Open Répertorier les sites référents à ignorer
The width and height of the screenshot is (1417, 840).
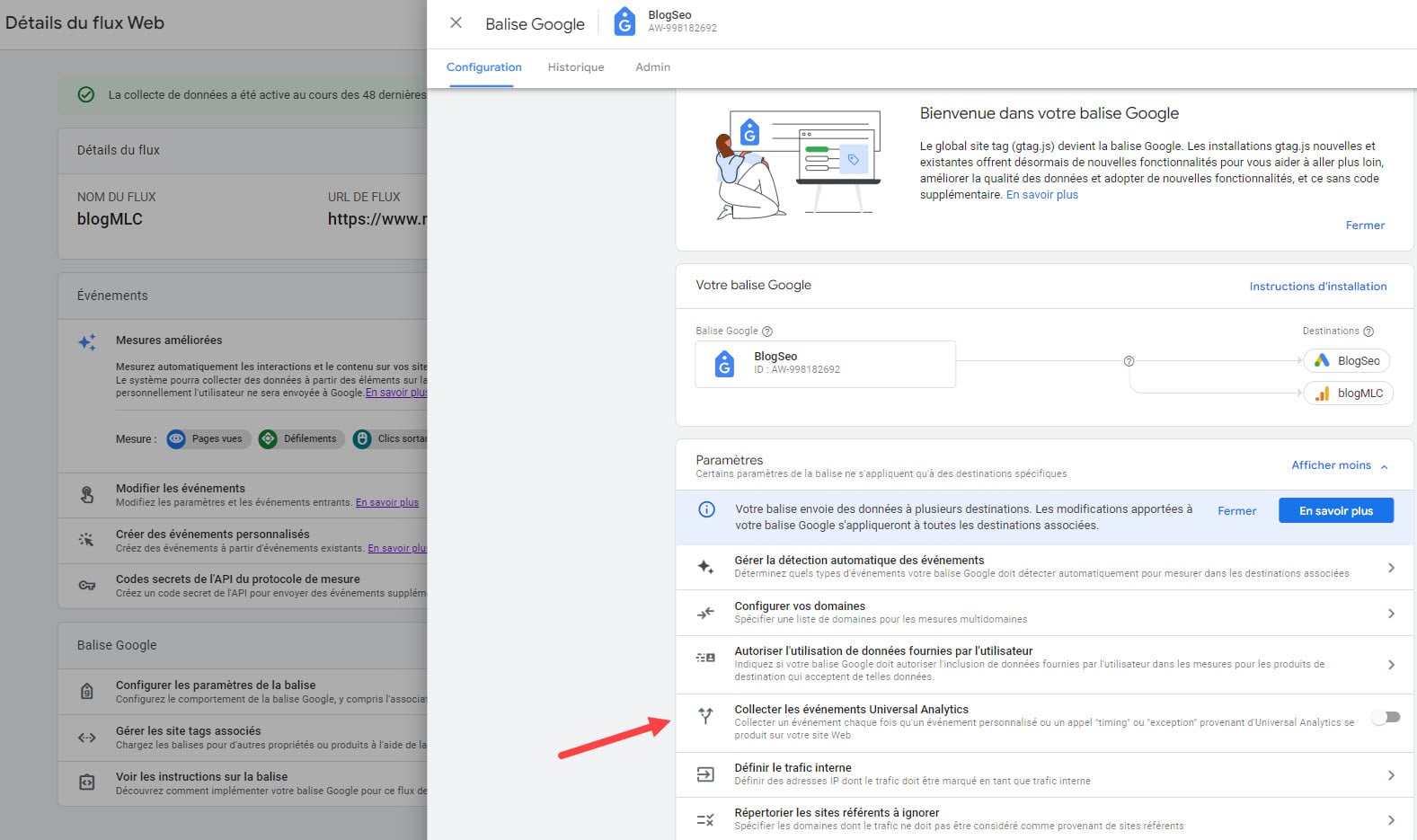(1046, 819)
